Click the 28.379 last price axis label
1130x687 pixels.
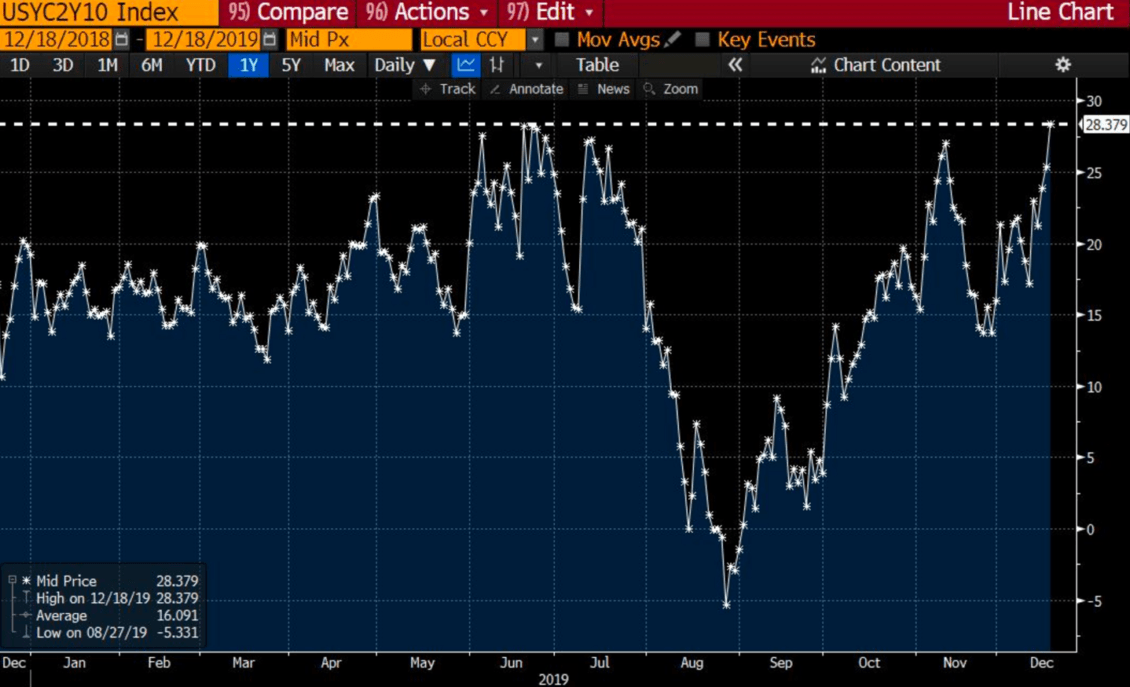(x=1105, y=125)
